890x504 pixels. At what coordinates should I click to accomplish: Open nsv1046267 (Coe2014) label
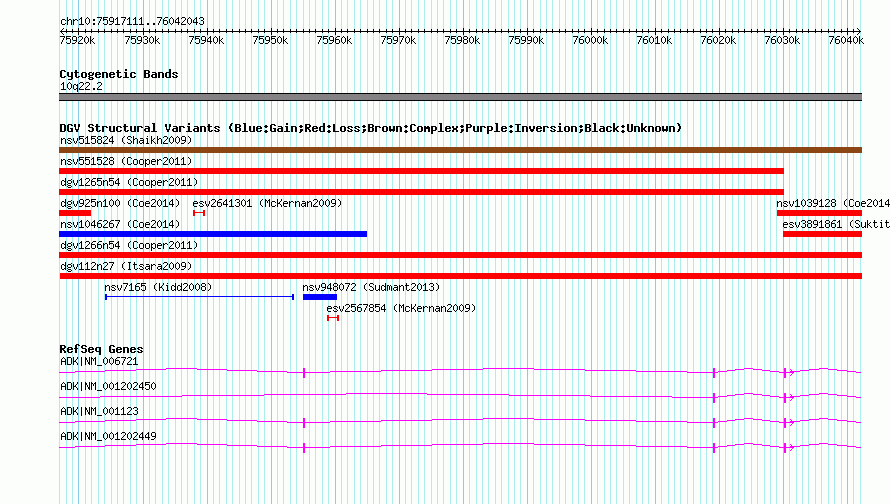pos(120,224)
